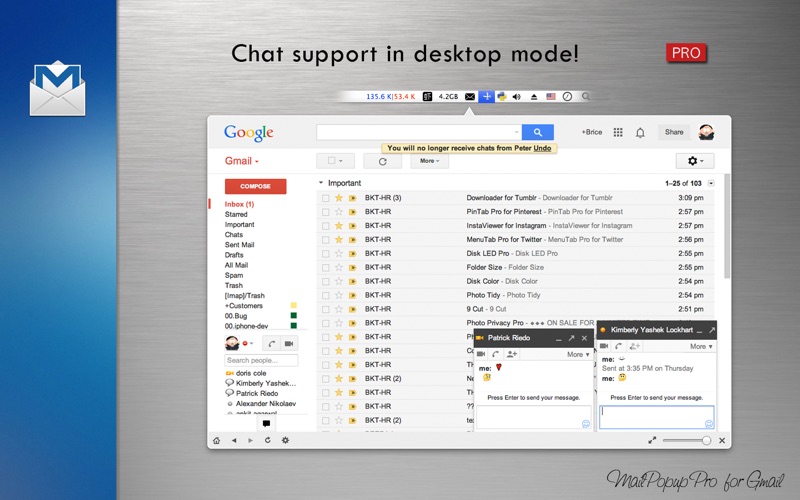Pop out the Patrick Riedo chat window
The width and height of the screenshot is (800, 500).
[571, 338]
